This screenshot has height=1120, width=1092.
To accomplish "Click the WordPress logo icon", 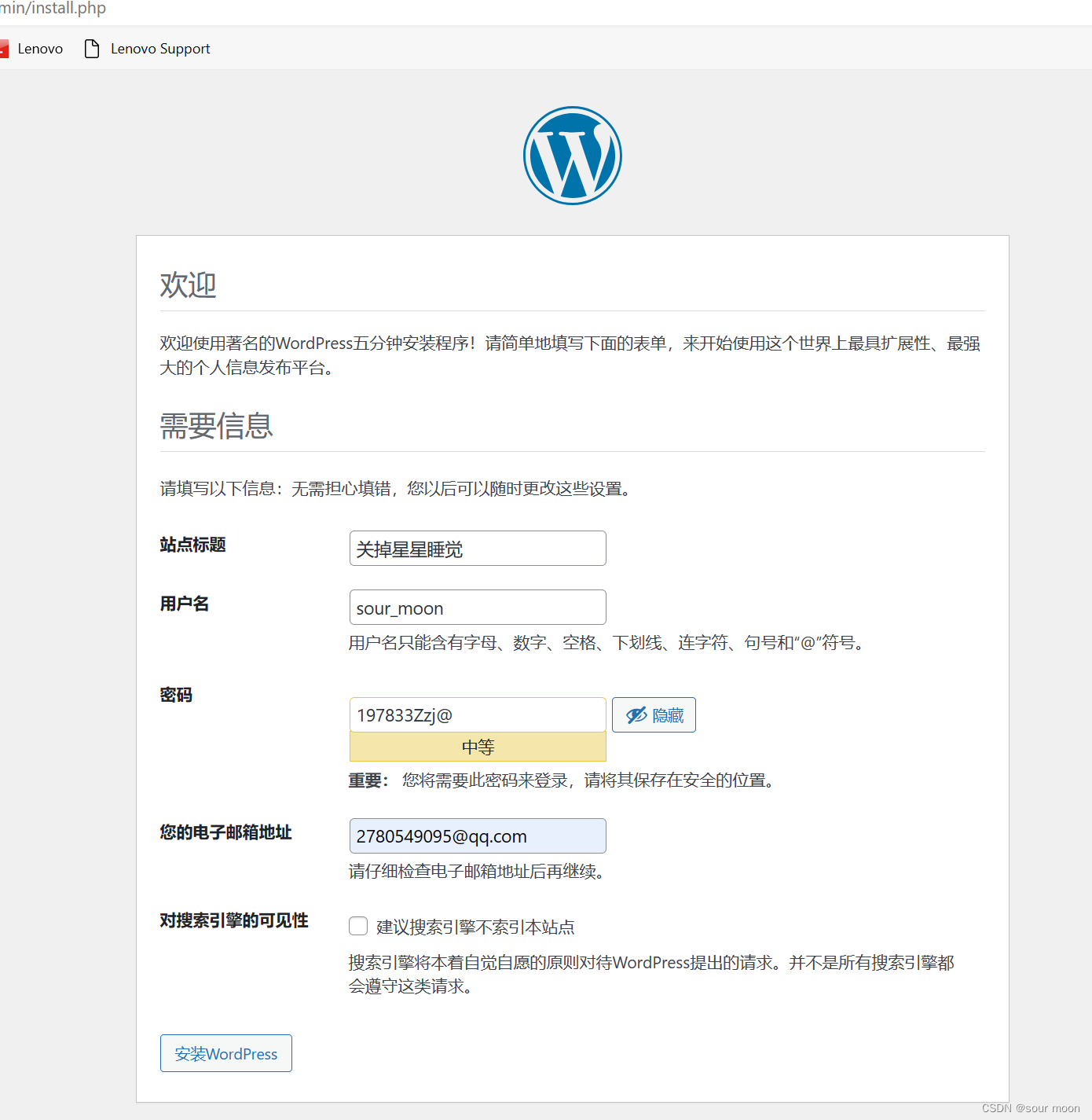I will point(573,156).
